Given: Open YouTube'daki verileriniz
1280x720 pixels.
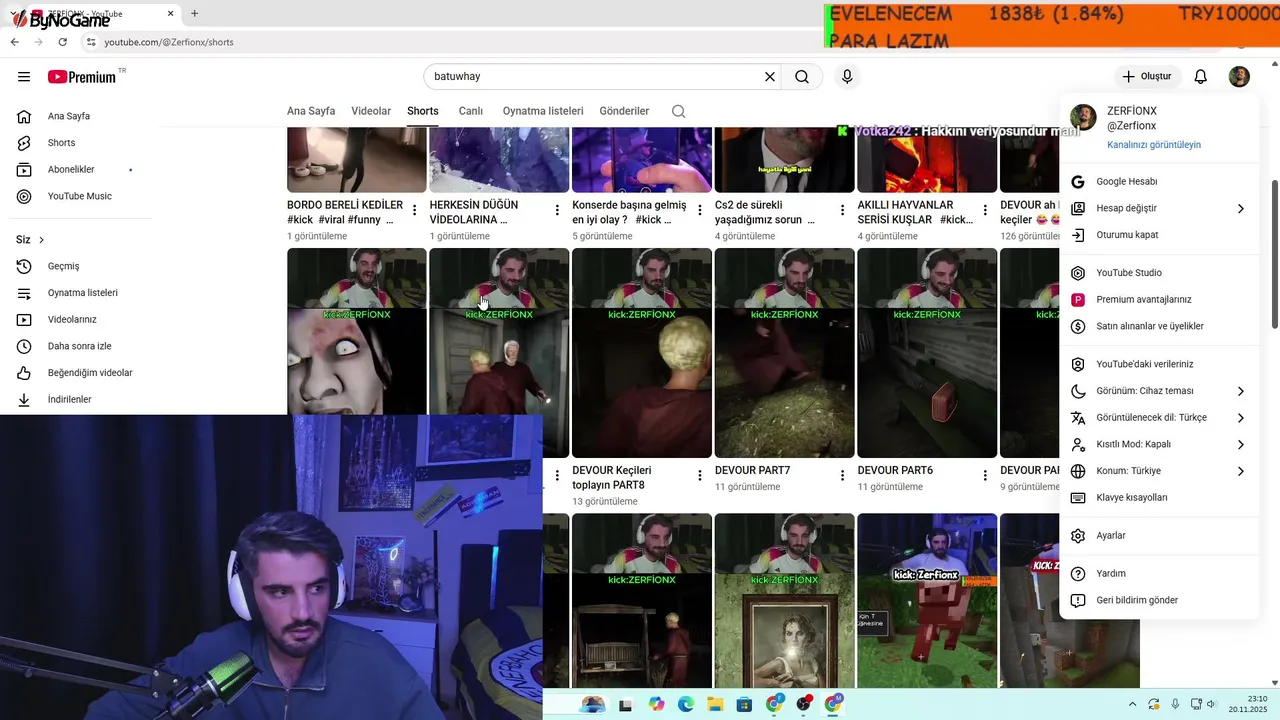Looking at the screenshot, I should coord(1159,364).
